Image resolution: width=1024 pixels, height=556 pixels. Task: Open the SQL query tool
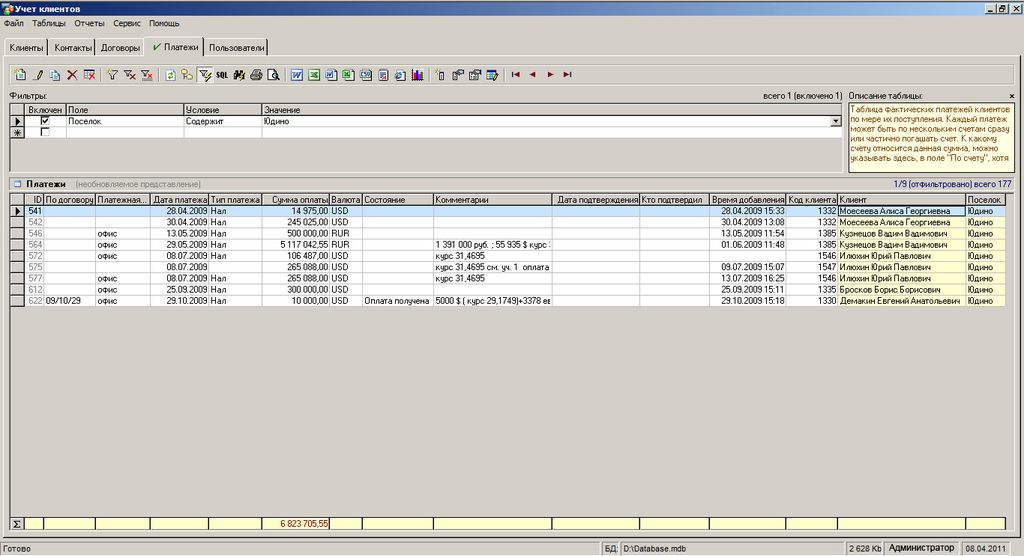[222, 75]
